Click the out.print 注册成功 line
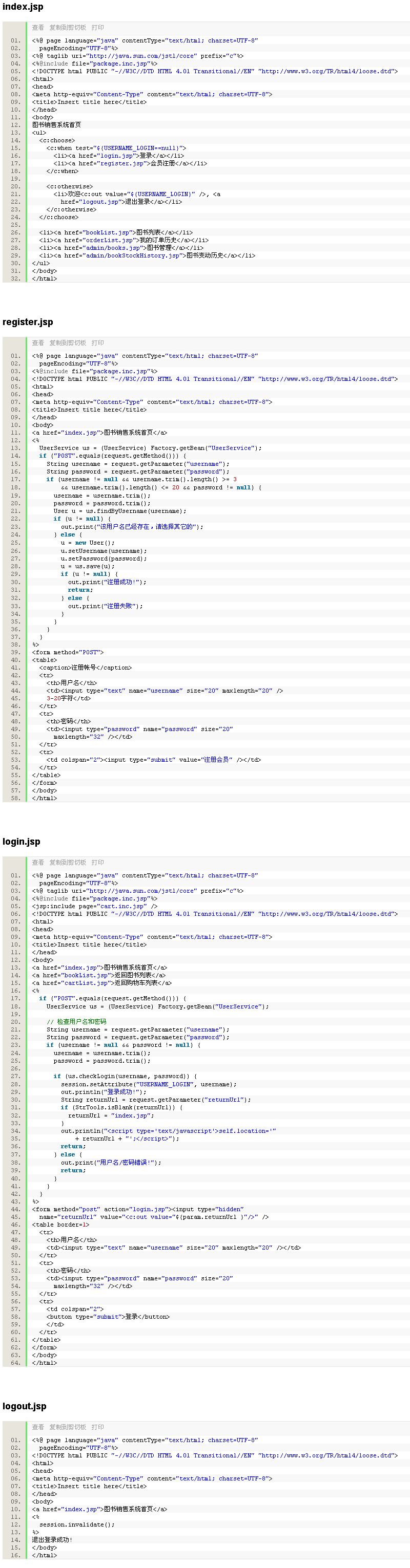The width and height of the screenshot is (410, 1568). 107,583
